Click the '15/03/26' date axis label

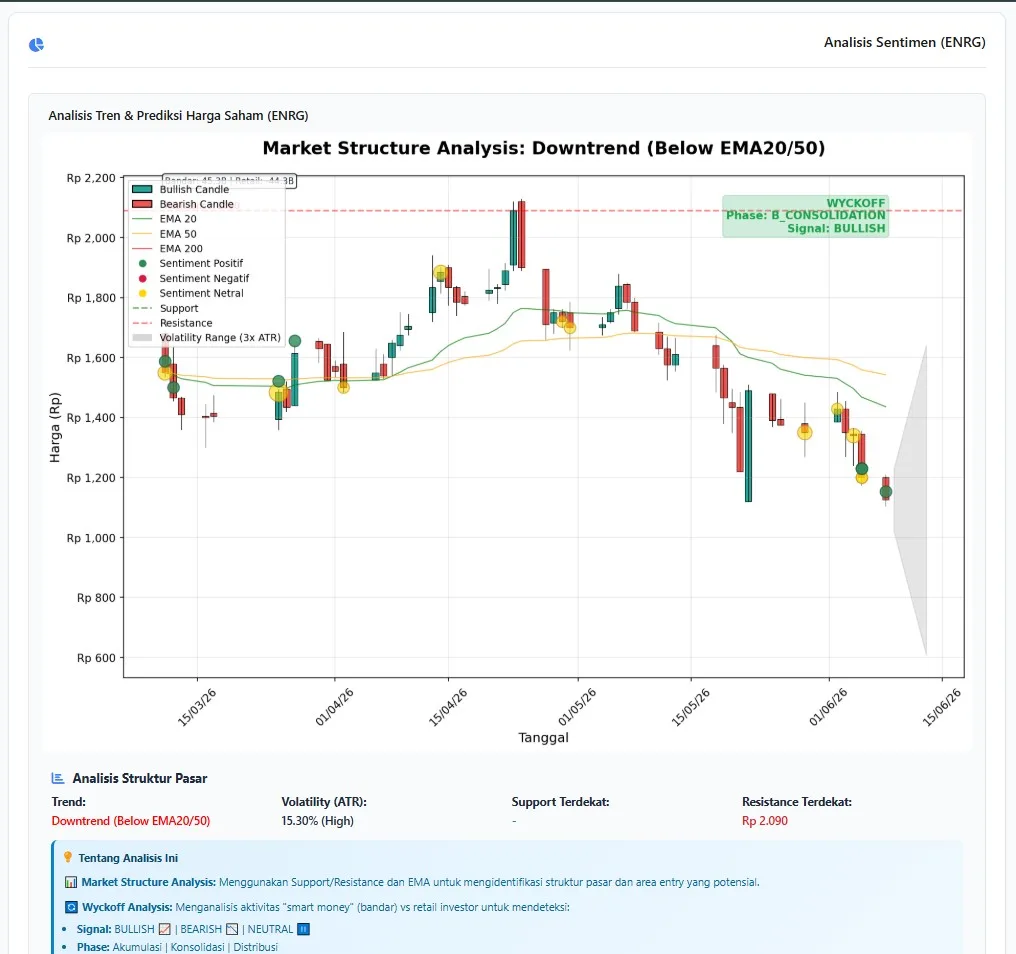197,708
